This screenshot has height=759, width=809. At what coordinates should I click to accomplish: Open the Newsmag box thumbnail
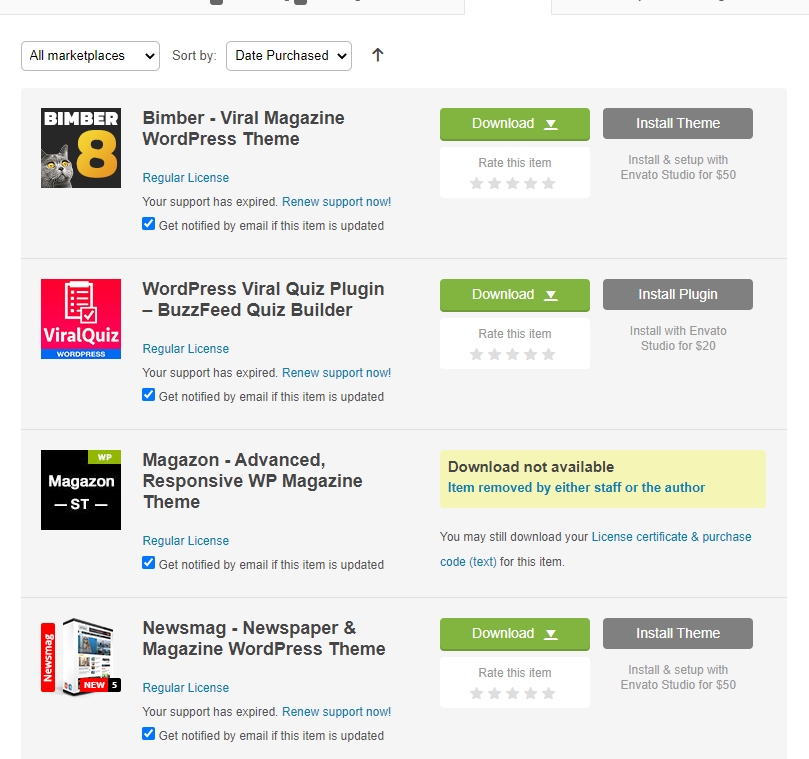81,657
